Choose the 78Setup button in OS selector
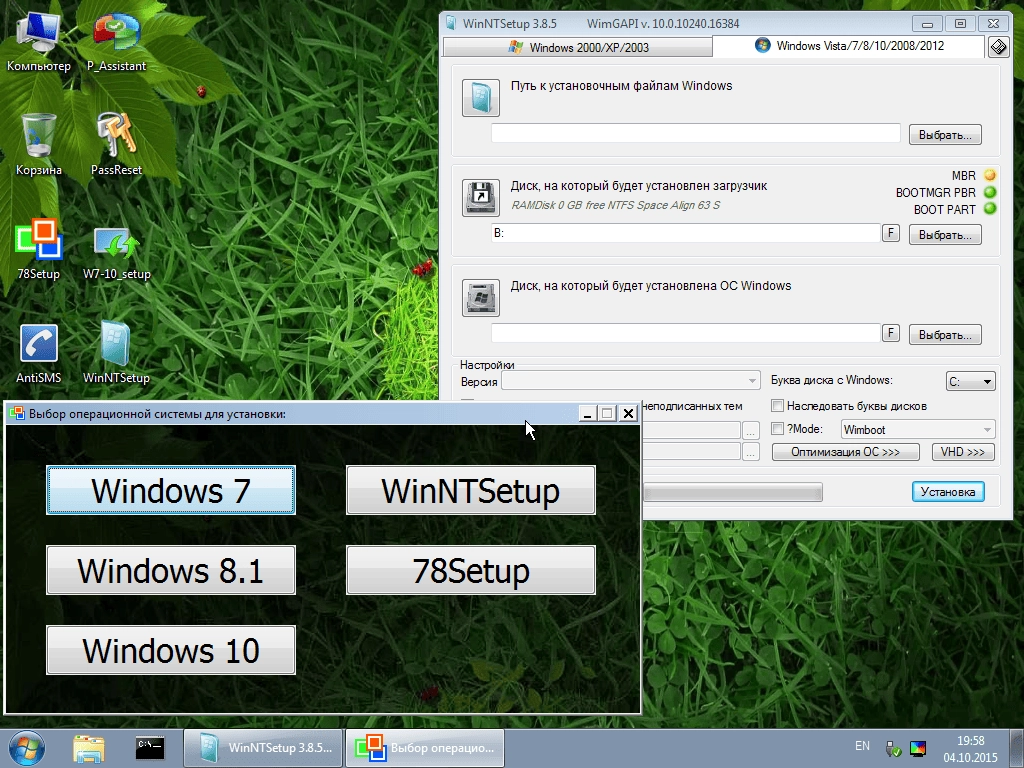The height and width of the screenshot is (768, 1024). click(x=470, y=570)
